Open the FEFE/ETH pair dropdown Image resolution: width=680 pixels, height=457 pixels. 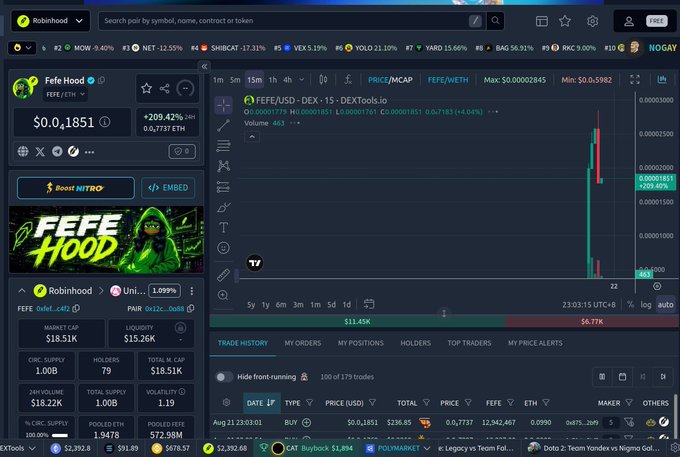point(65,94)
